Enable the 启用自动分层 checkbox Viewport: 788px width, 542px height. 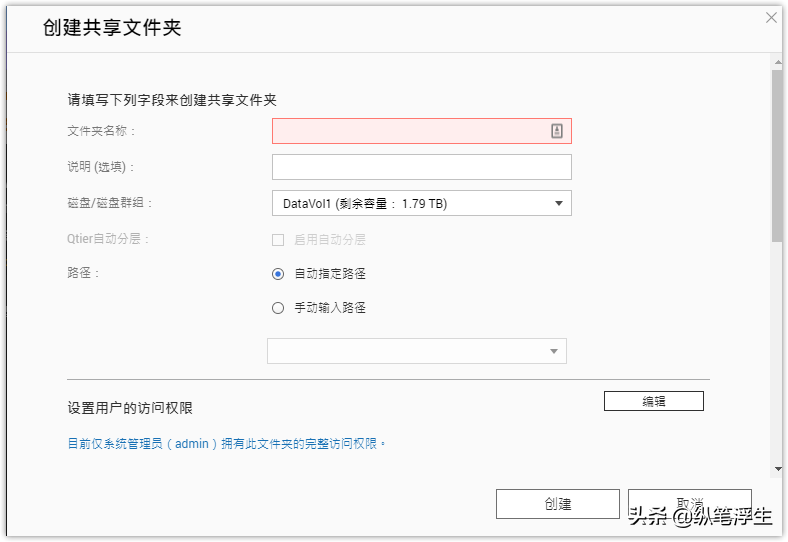pos(278,240)
